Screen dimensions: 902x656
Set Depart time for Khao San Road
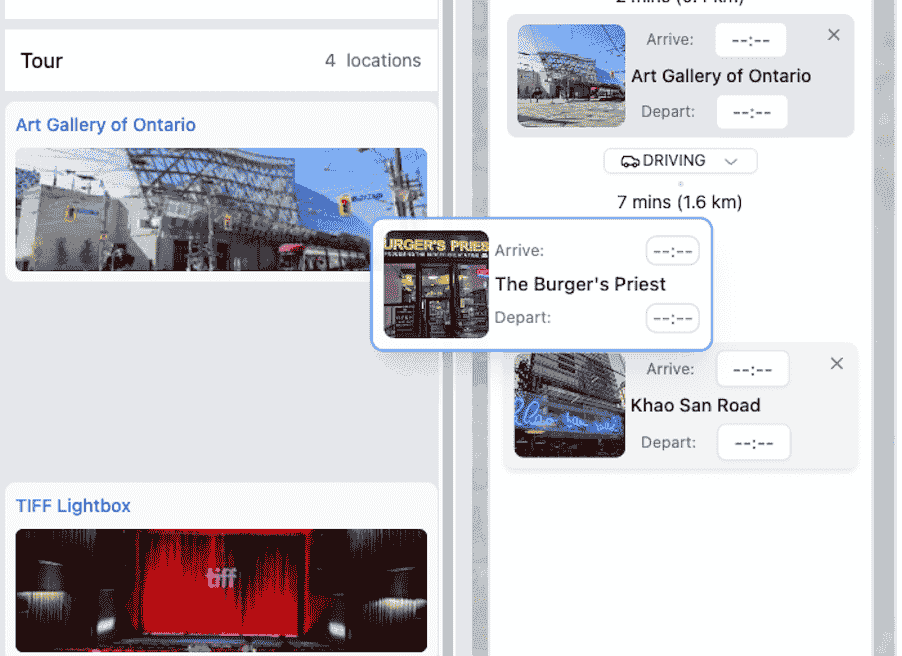click(x=754, y=443)
